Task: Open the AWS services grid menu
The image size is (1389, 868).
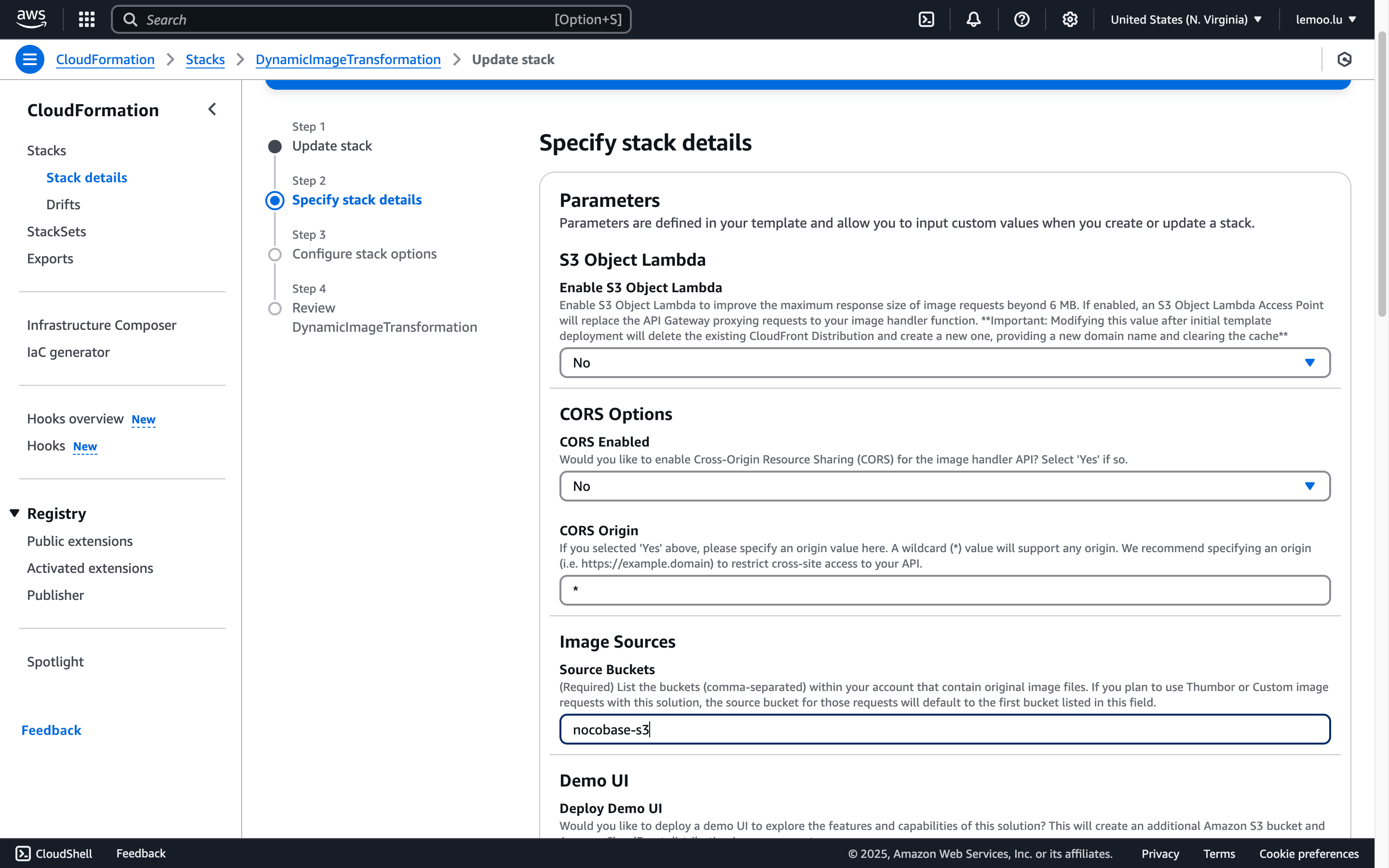Action: [x=87, y=19]
